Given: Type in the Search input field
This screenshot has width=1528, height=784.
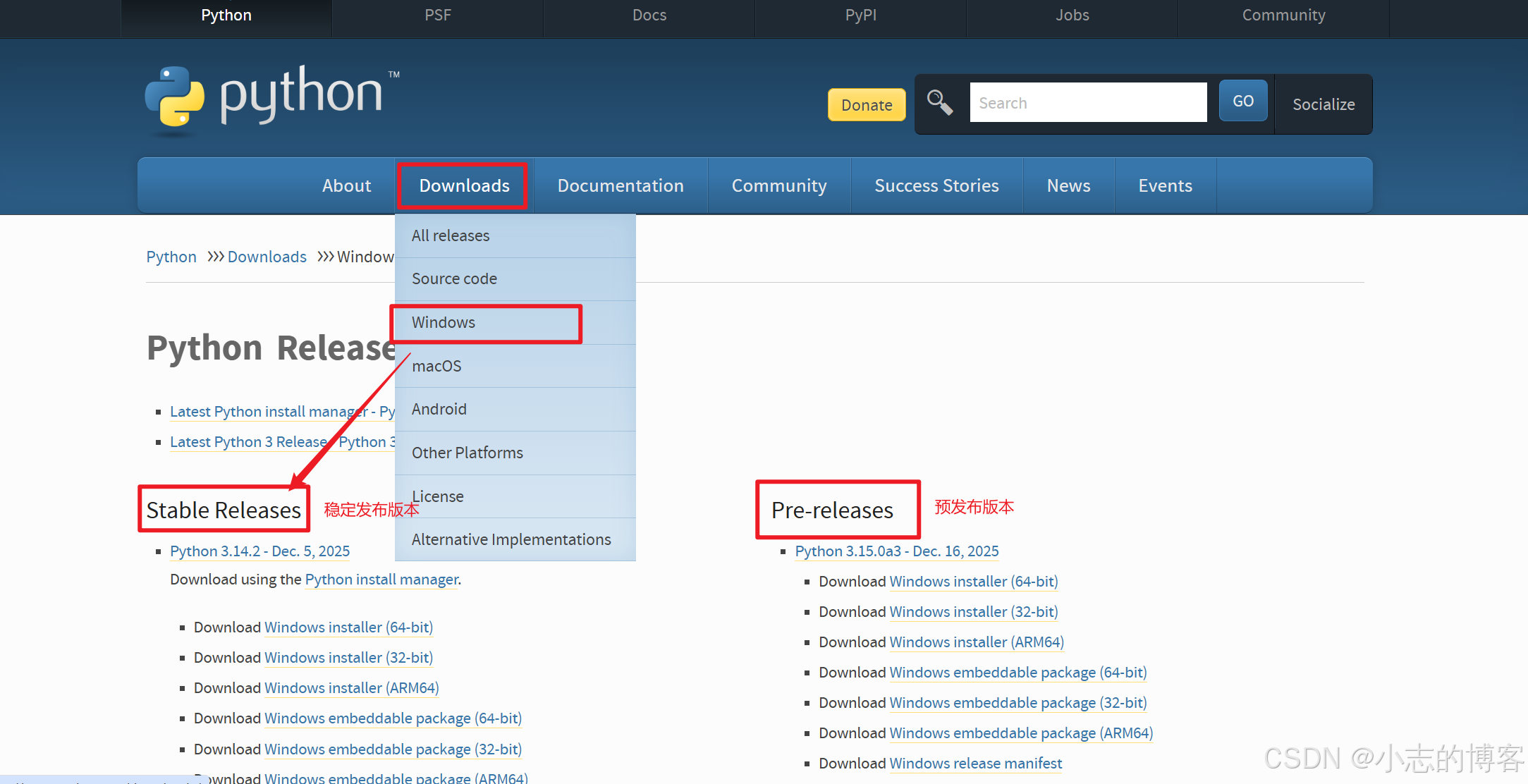Looking at the screenshot, I should 1087,103.
